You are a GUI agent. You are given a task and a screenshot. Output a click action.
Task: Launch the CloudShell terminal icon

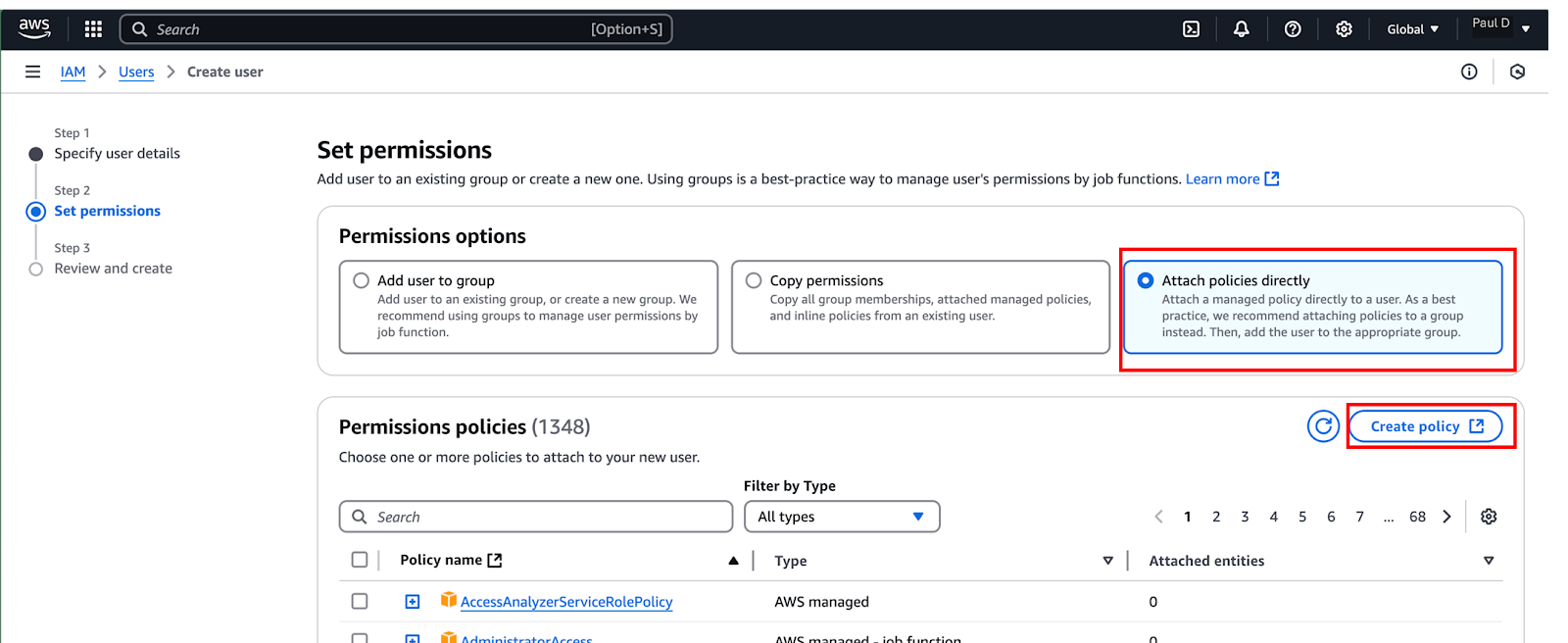point(1191,29)
